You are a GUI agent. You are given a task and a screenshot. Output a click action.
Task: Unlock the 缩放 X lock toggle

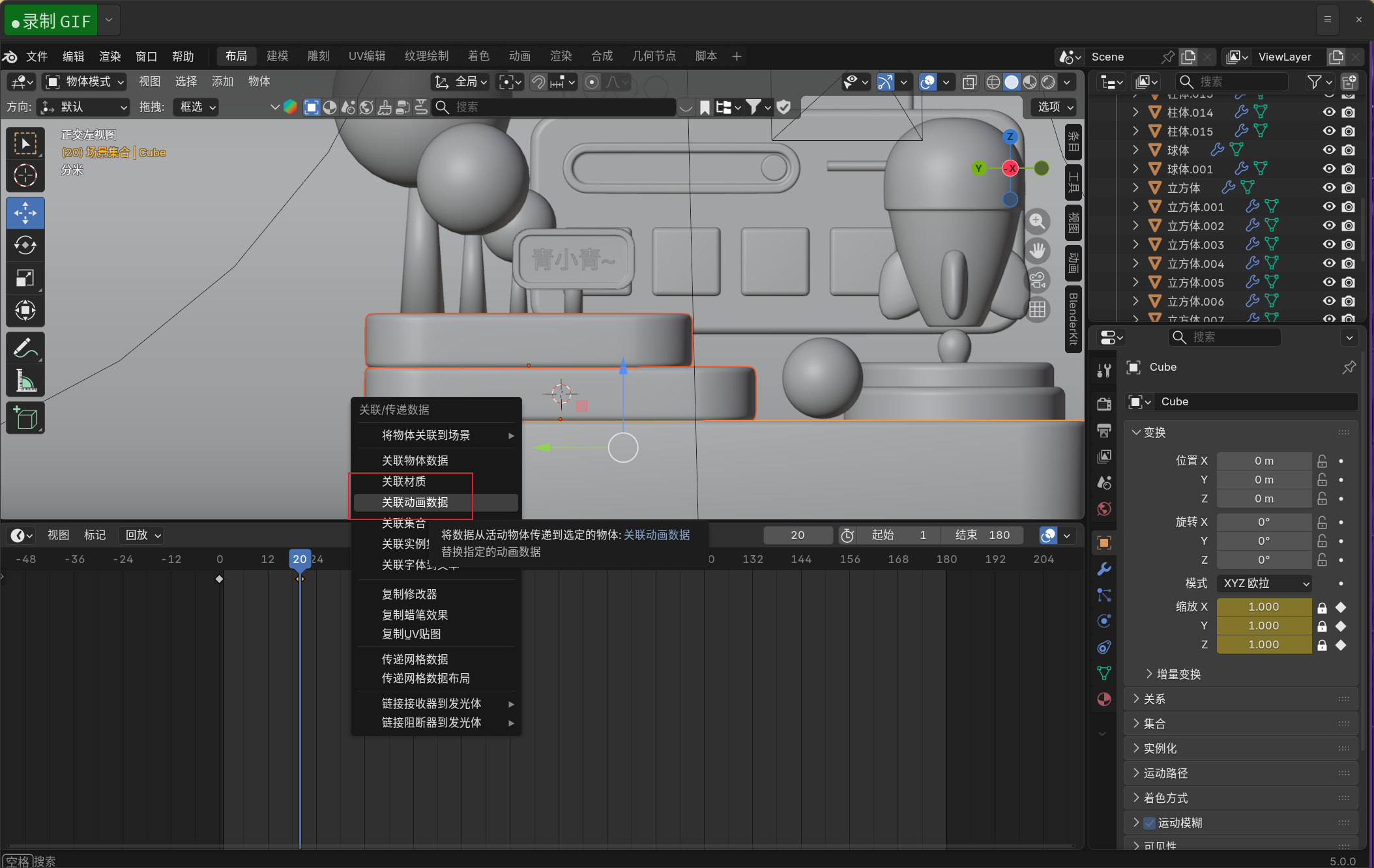(1322, 607)
